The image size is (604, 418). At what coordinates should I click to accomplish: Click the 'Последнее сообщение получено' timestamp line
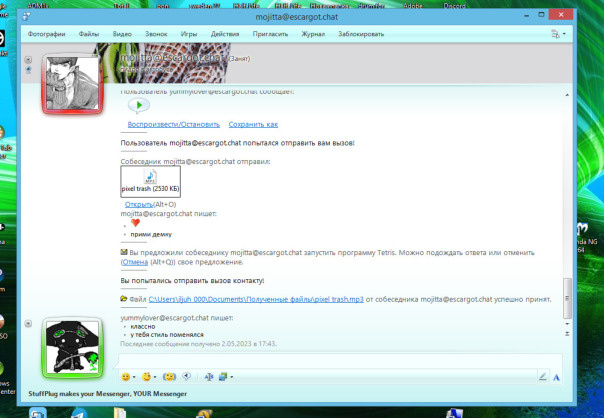(198, 343)
